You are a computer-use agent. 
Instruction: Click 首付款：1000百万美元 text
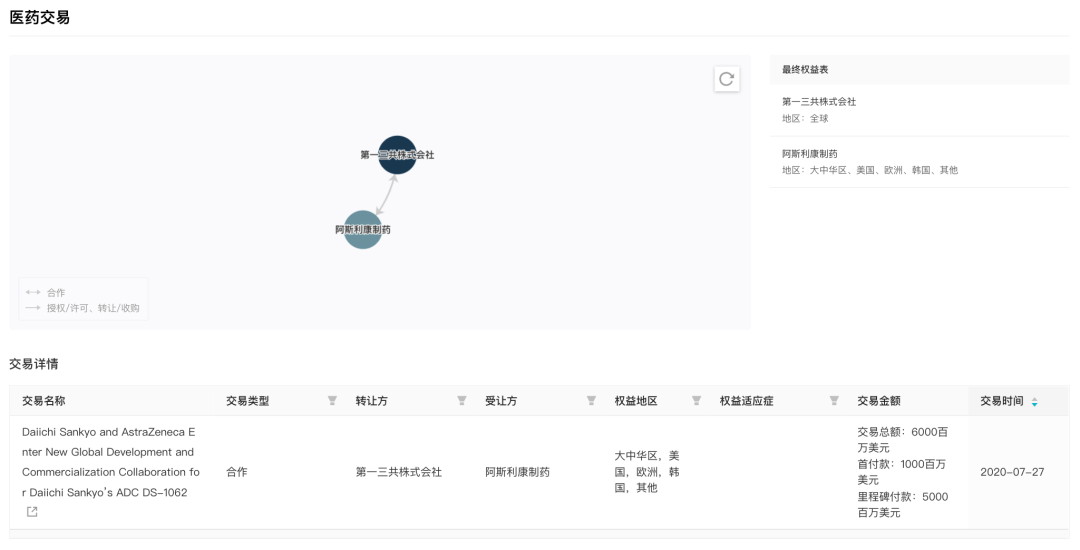[901, 472]
